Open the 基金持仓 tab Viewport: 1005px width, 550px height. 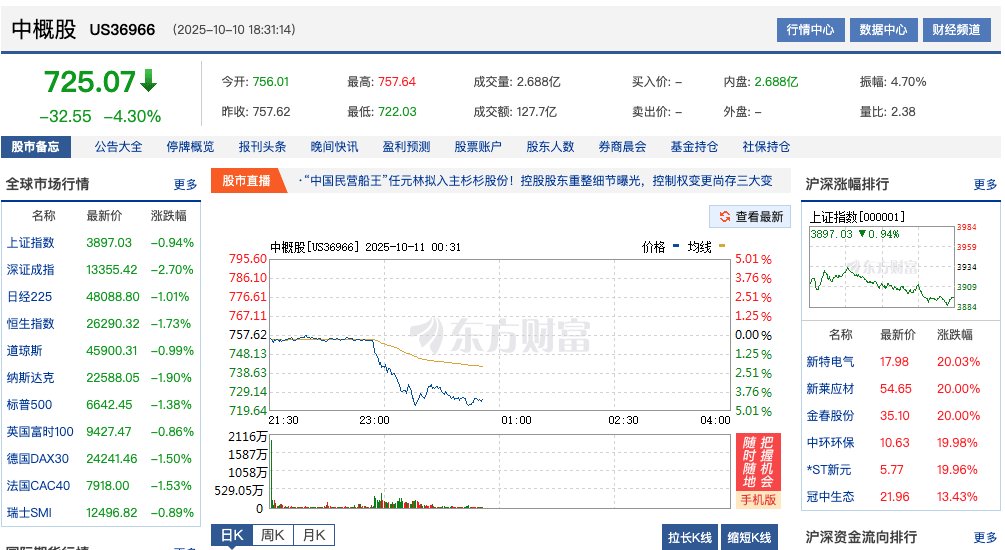[694, 147]
